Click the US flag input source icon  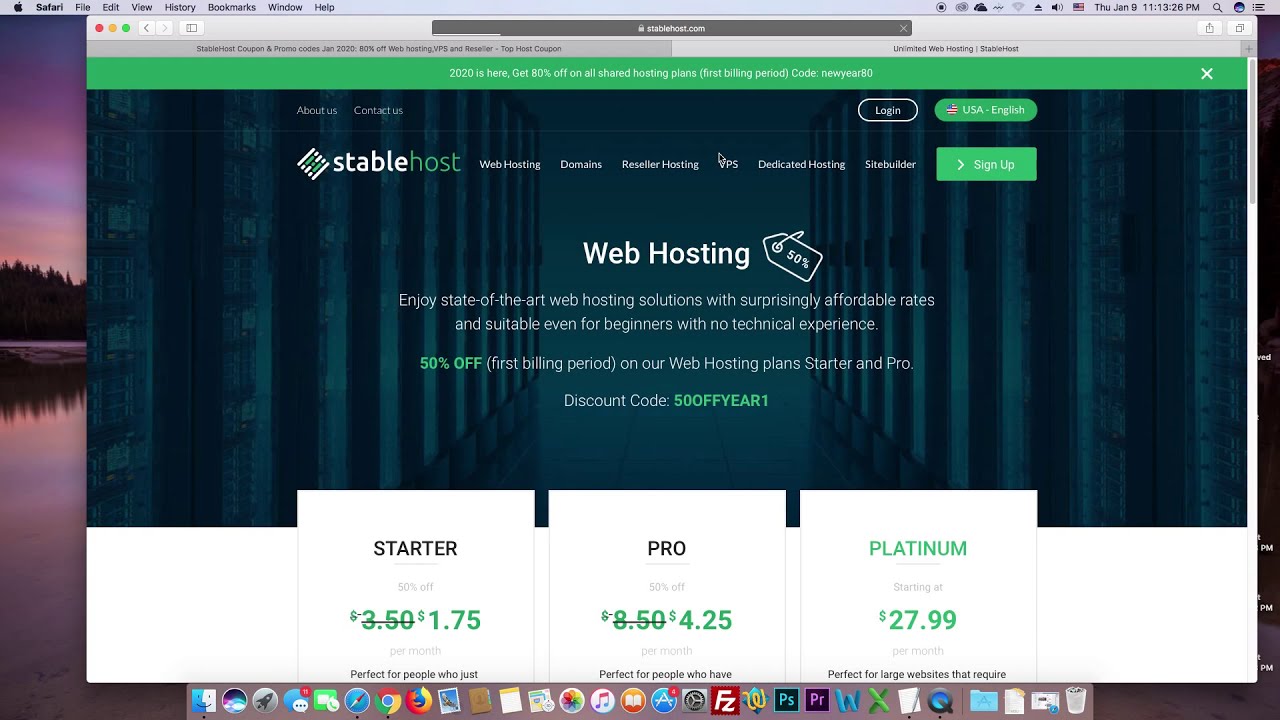point(1079,7)
